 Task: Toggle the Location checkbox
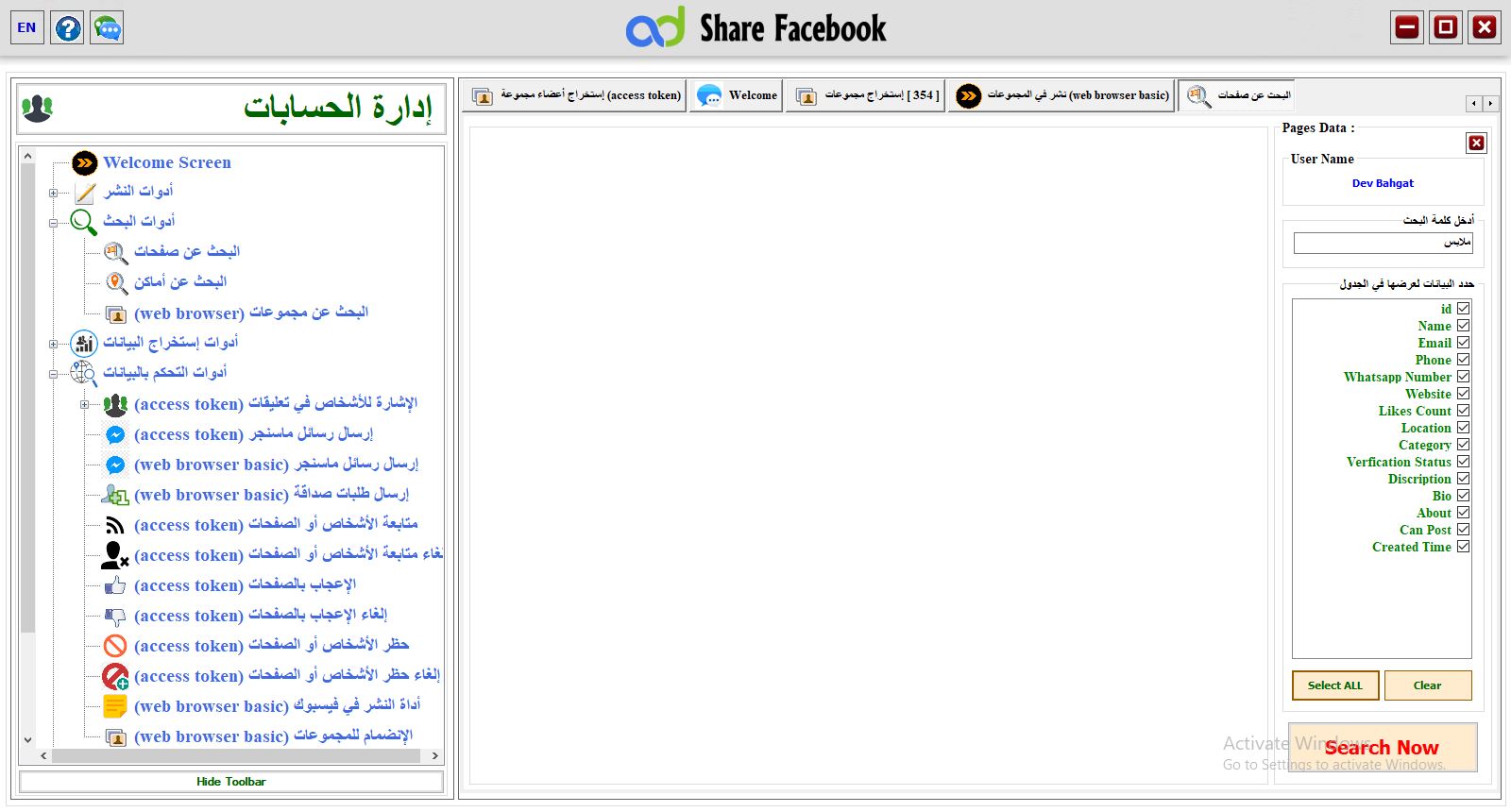click(x=1463, y=428)
